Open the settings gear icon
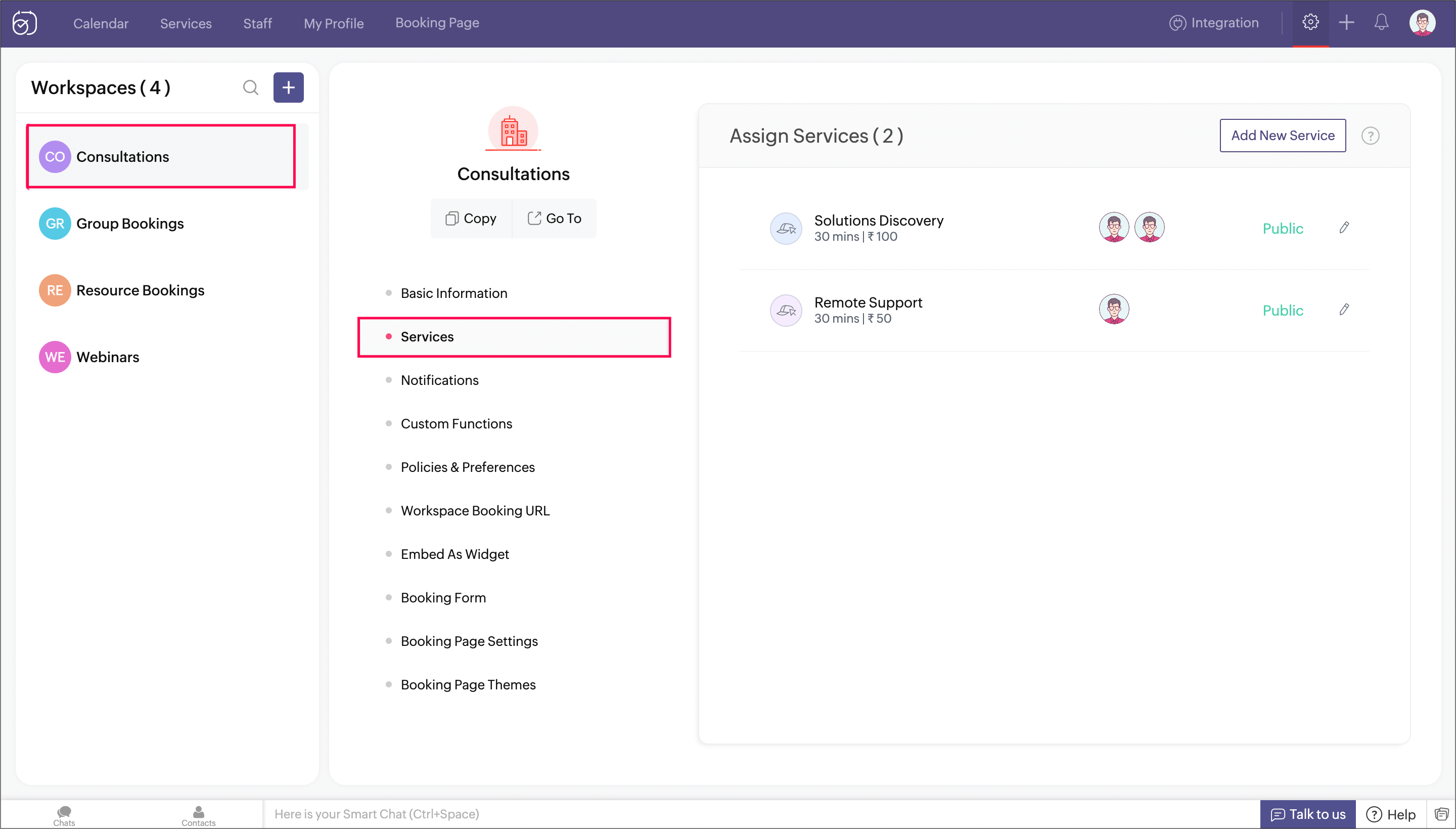The height and width of the screenshot is (829, 1456). click(1310, 22)
